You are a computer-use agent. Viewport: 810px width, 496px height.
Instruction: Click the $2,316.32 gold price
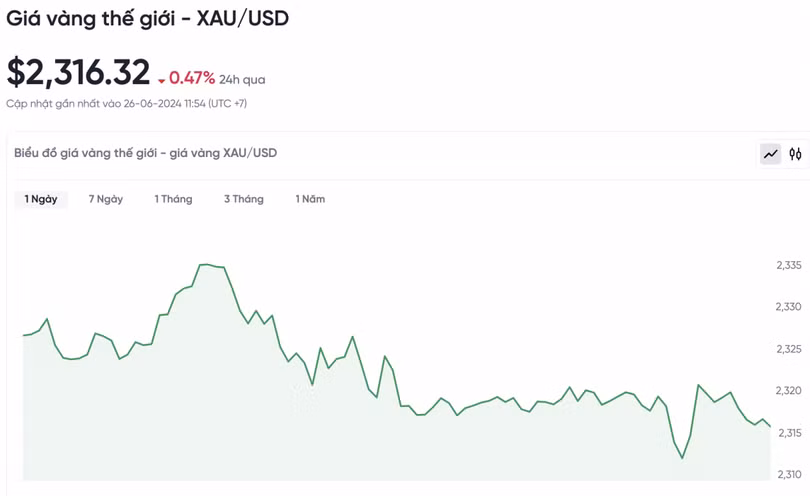(x=78, y=72)
